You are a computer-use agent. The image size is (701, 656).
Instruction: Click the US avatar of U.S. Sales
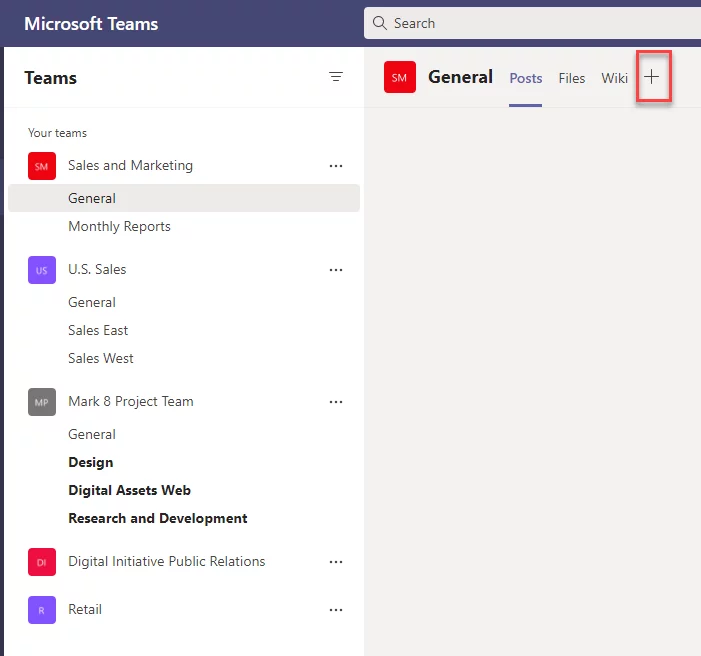[42, 270]
